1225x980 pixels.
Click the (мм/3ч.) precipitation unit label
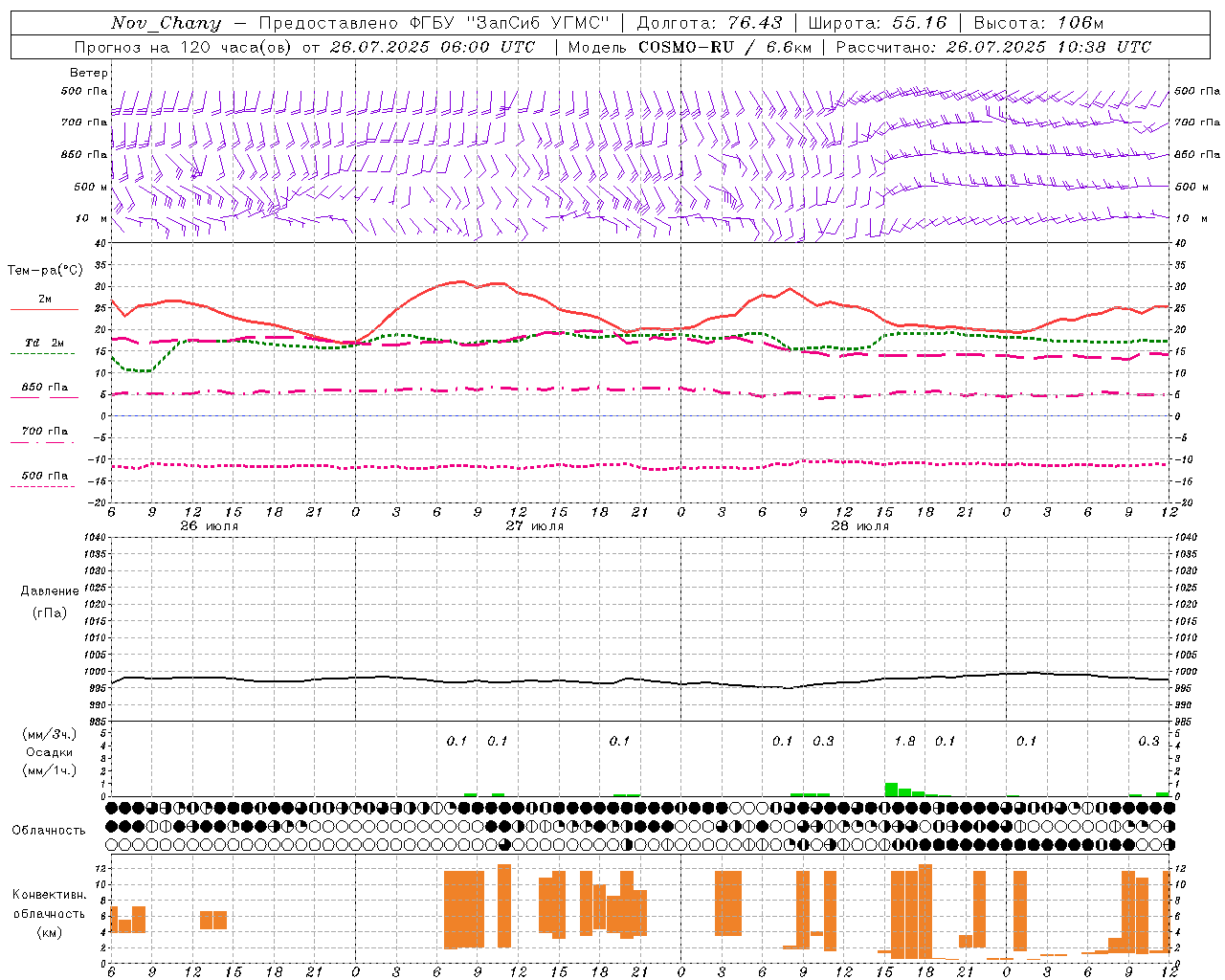pos(50,734)
